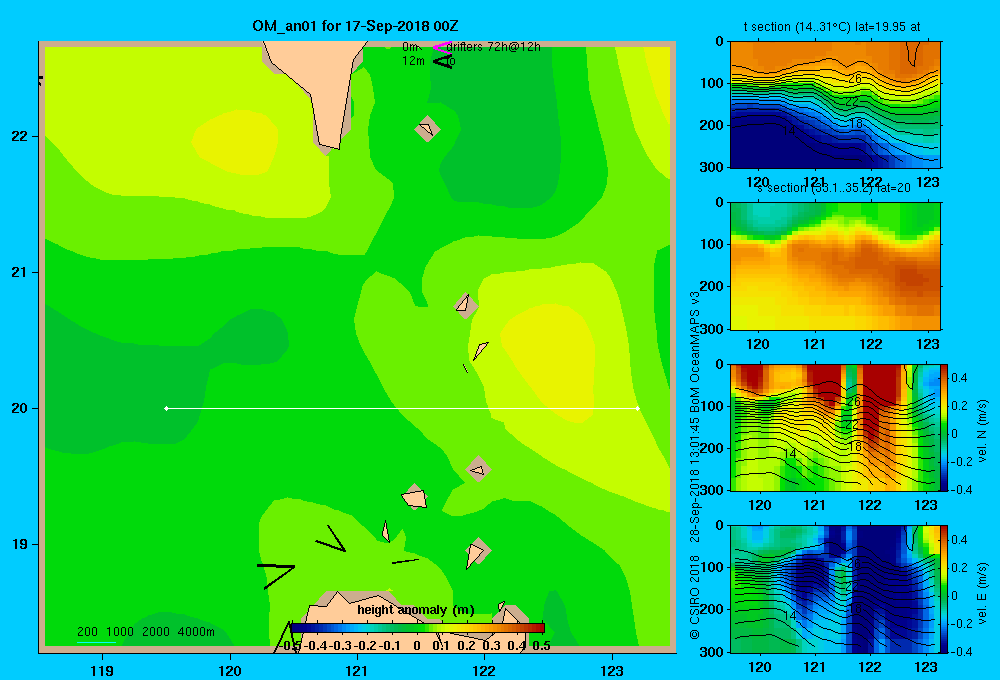This screenshot has height=680, width=1000.
Task: Click the short current vector between 121 and 122
Action: pyautogui.click(x=405, y=561)
